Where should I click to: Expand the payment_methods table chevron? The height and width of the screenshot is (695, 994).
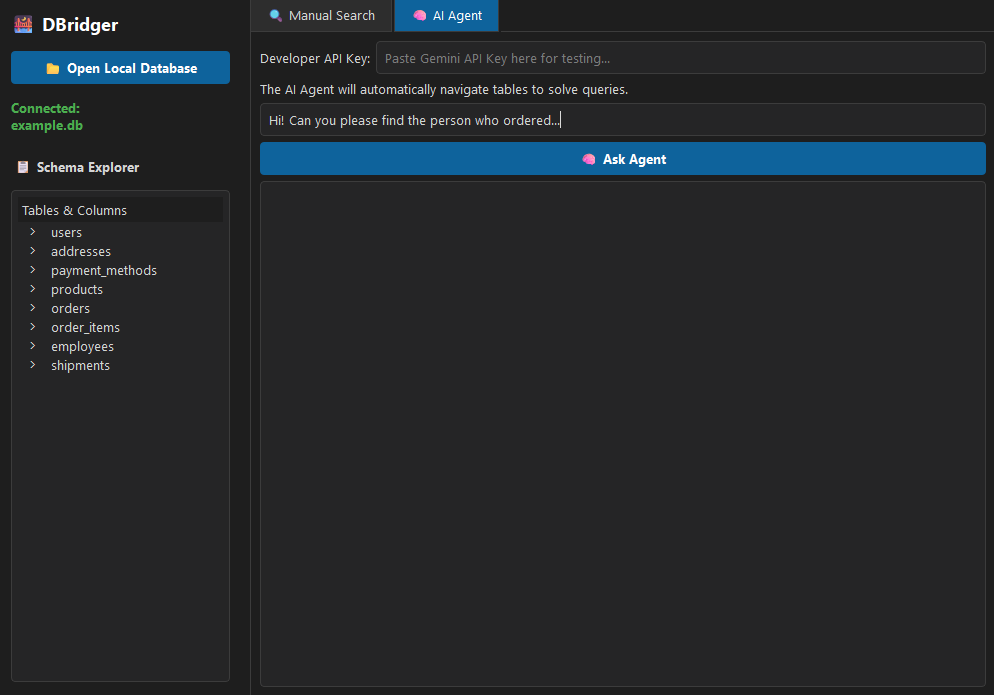click(33, 270)
